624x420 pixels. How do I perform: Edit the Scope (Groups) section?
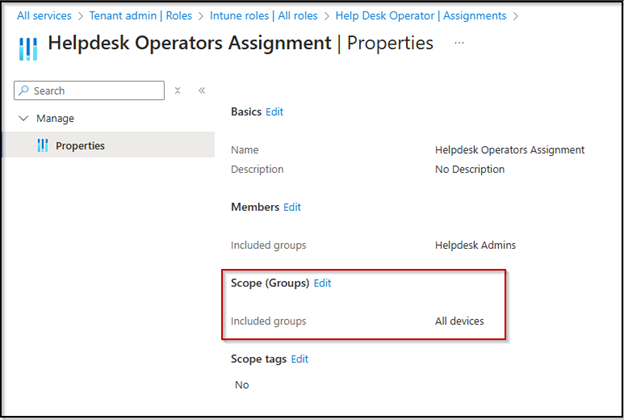322,283
